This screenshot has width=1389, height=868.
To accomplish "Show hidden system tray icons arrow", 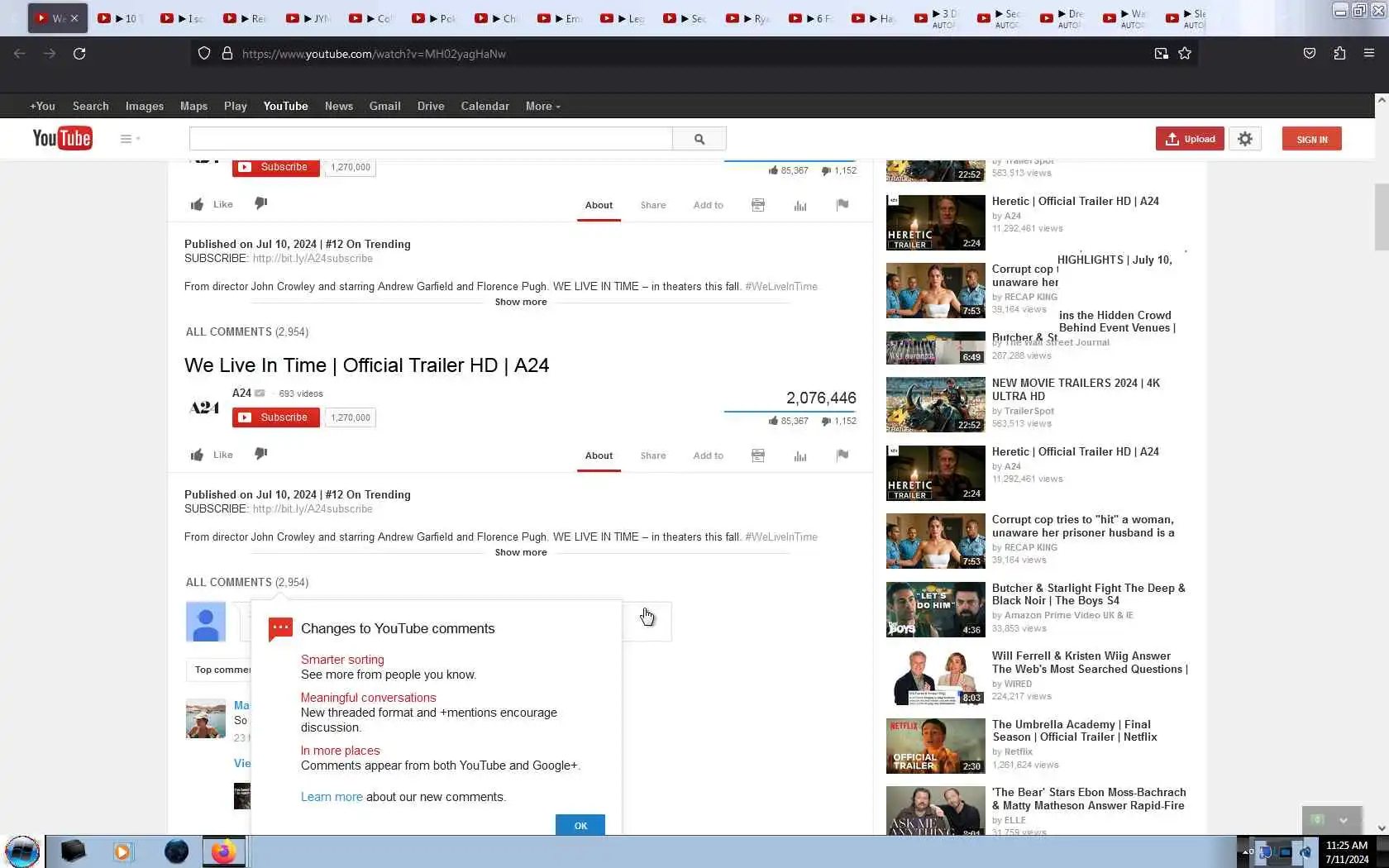I will tap(1247, 851).
